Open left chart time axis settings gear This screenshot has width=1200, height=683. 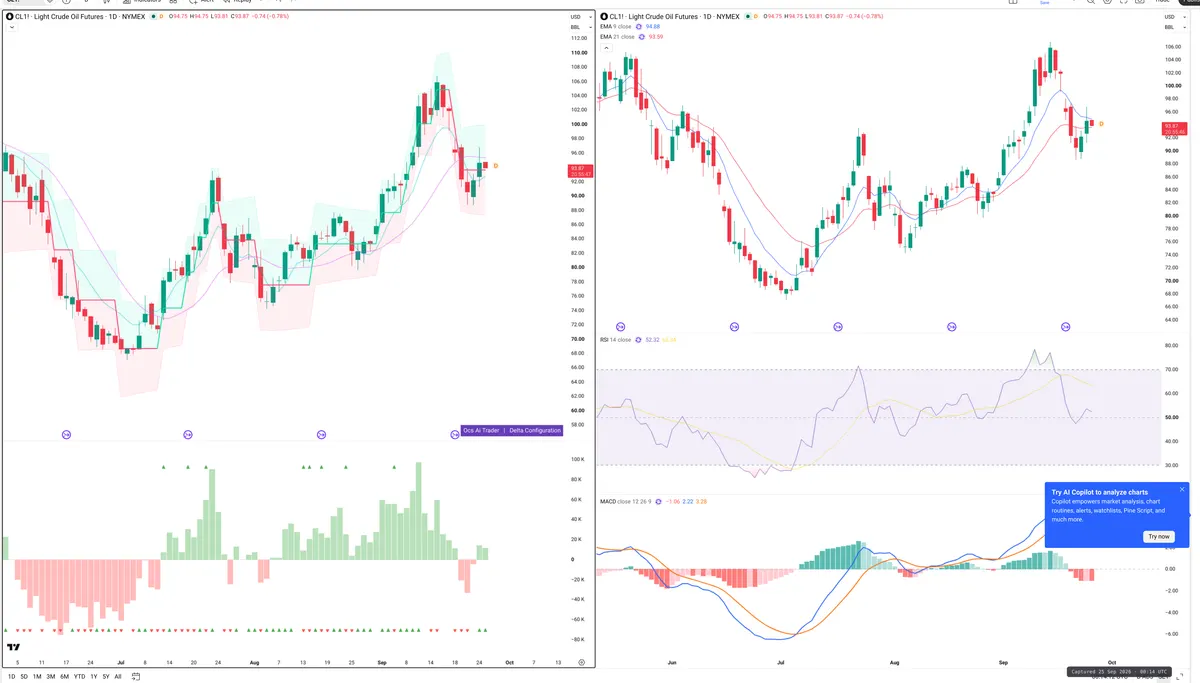click(581, 662)
